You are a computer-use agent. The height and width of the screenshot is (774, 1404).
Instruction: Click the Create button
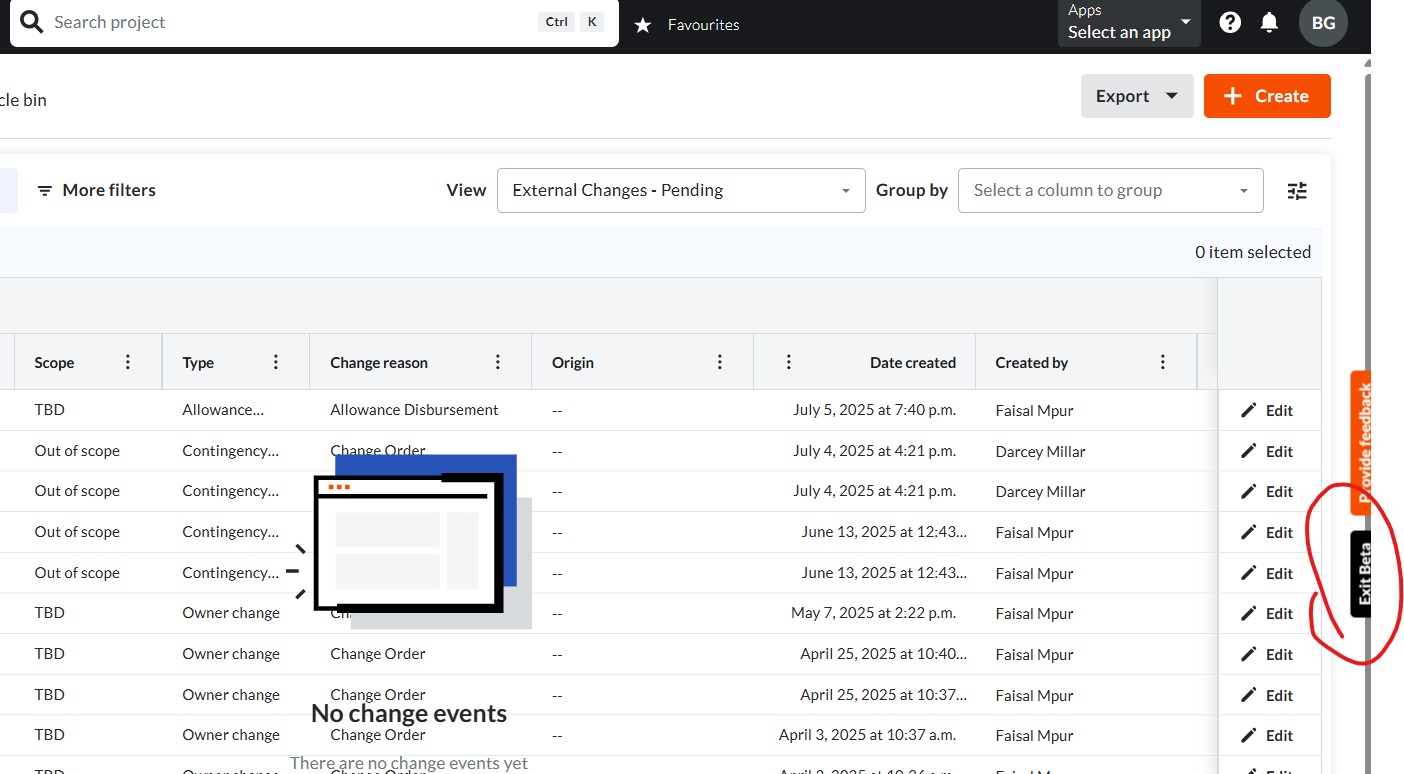tap(1267, 96)
